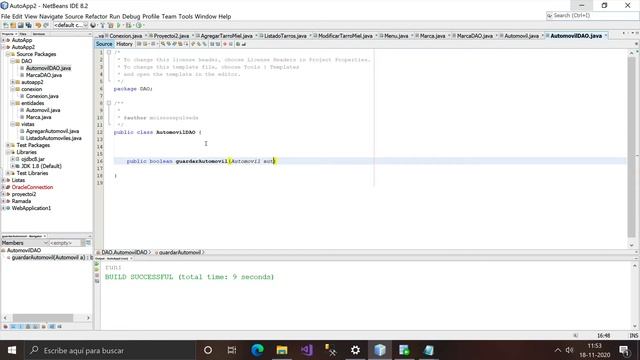The image size is (640, 360).
Task: Select MarcaDAO.java in the project tree
Action: point(44,75)
